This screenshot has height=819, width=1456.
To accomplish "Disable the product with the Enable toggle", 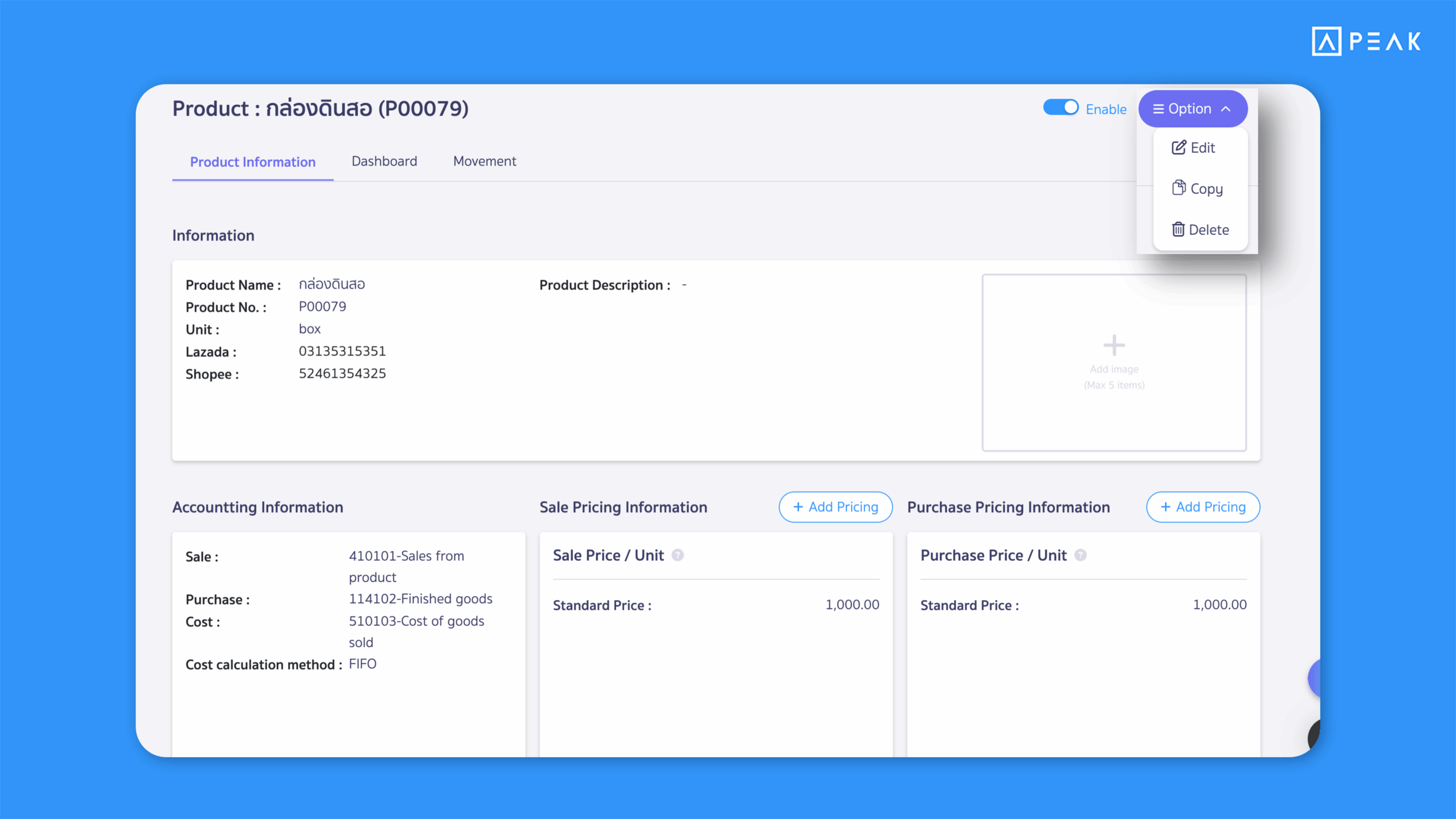I will (1061, 107).
